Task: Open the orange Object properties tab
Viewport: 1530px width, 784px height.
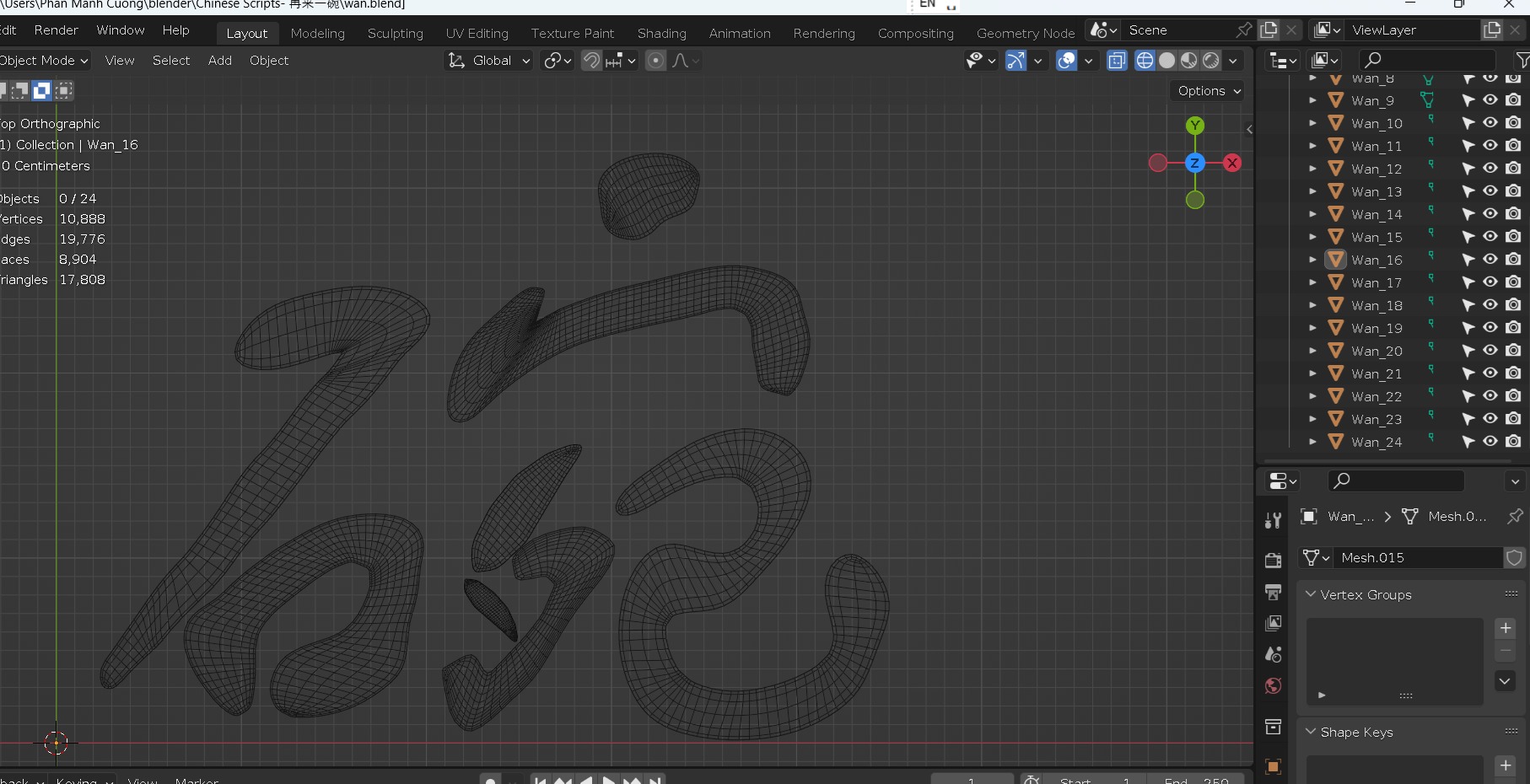Action: click(x=1274, y=766)
